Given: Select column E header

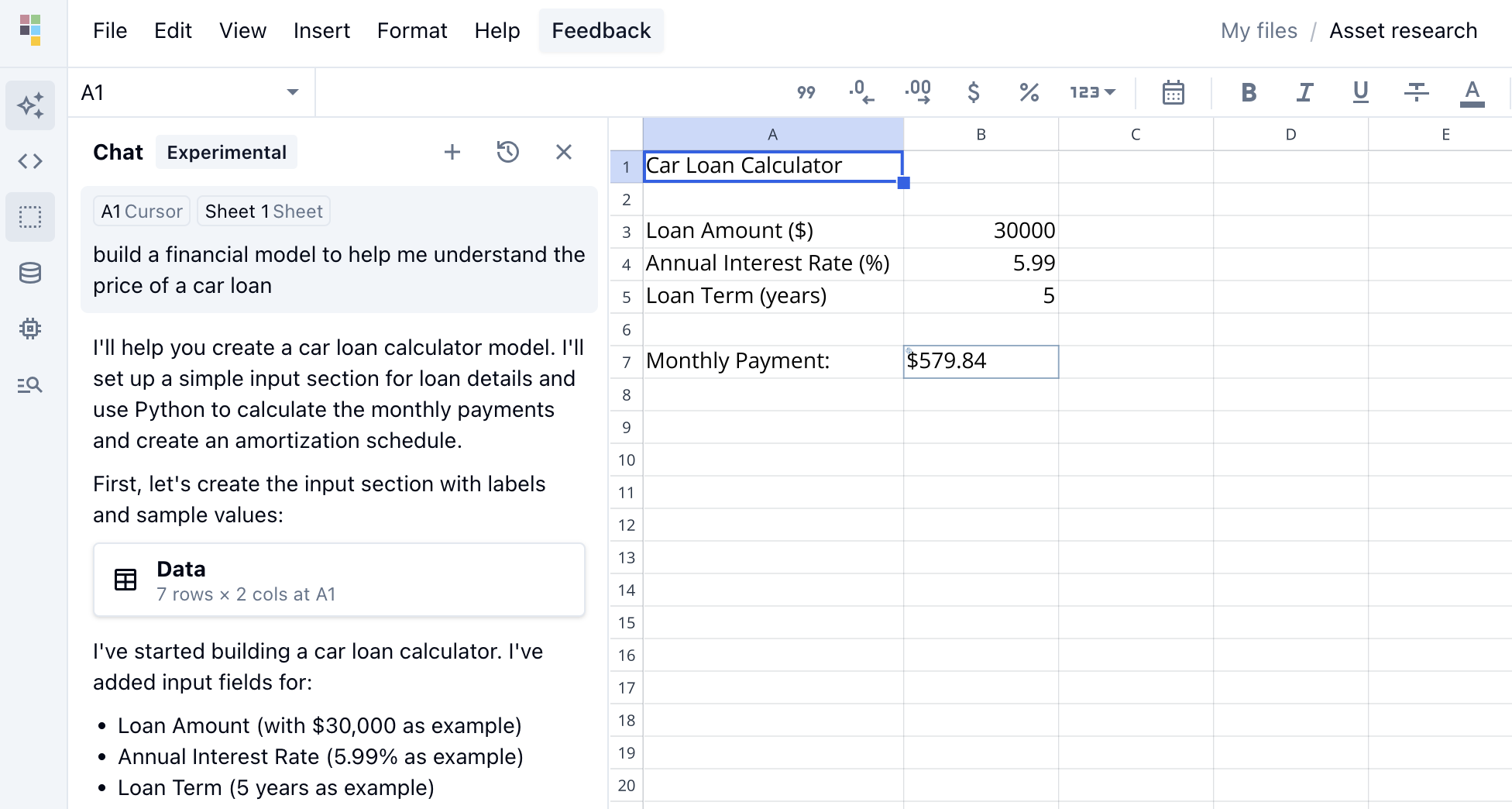Looking at the screenshot, I should [x=1440, y=134].
